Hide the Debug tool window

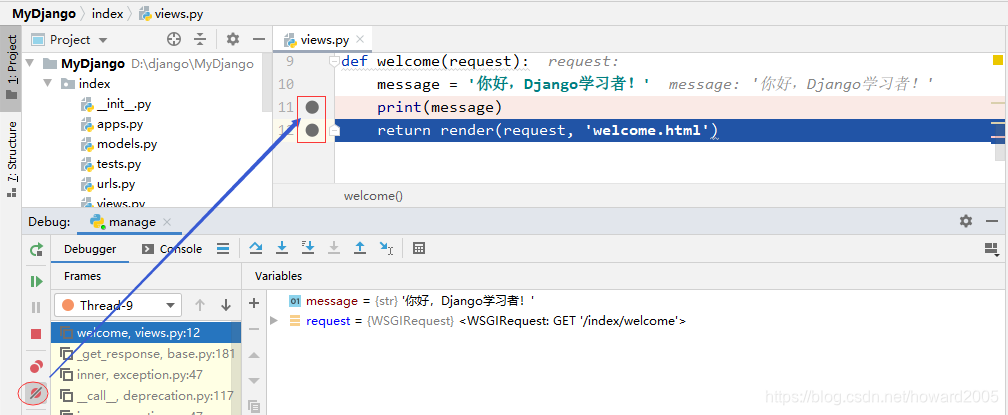(992, 221)
